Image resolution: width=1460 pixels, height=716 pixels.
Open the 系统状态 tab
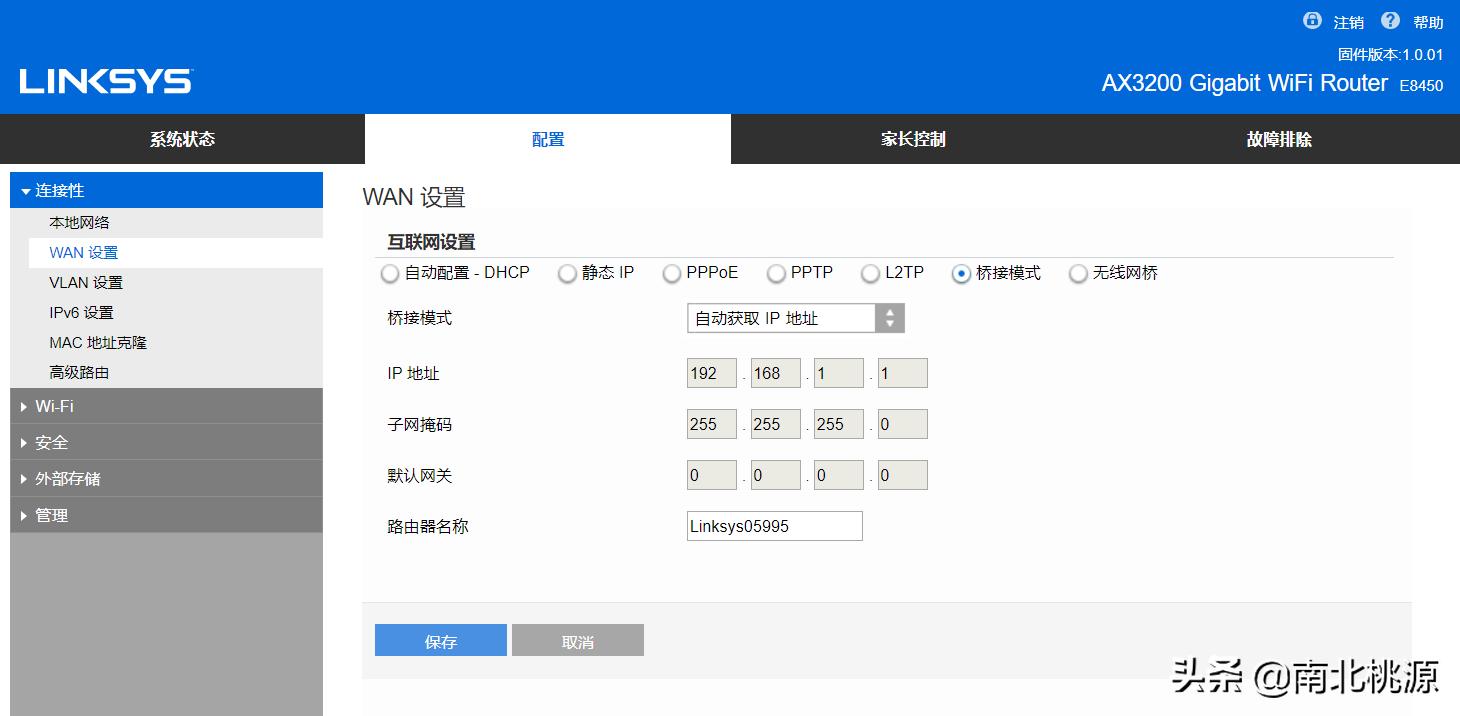point(182,139)
